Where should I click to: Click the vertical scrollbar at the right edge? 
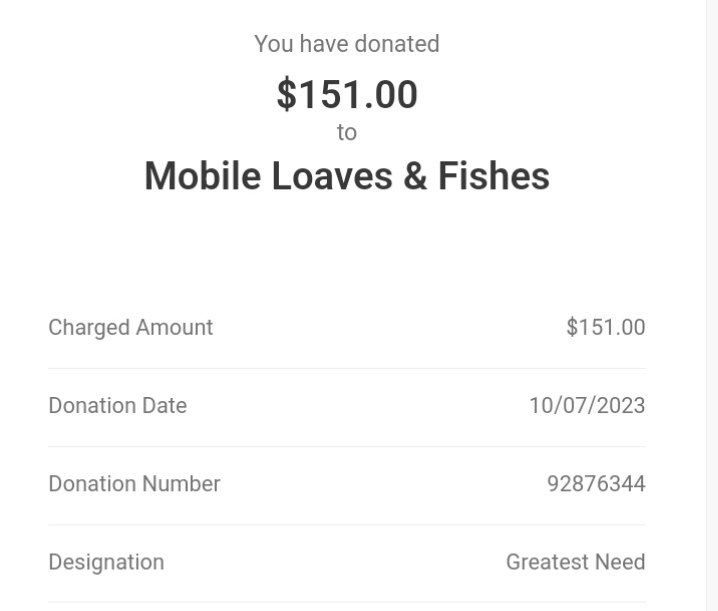pos(712,306)
